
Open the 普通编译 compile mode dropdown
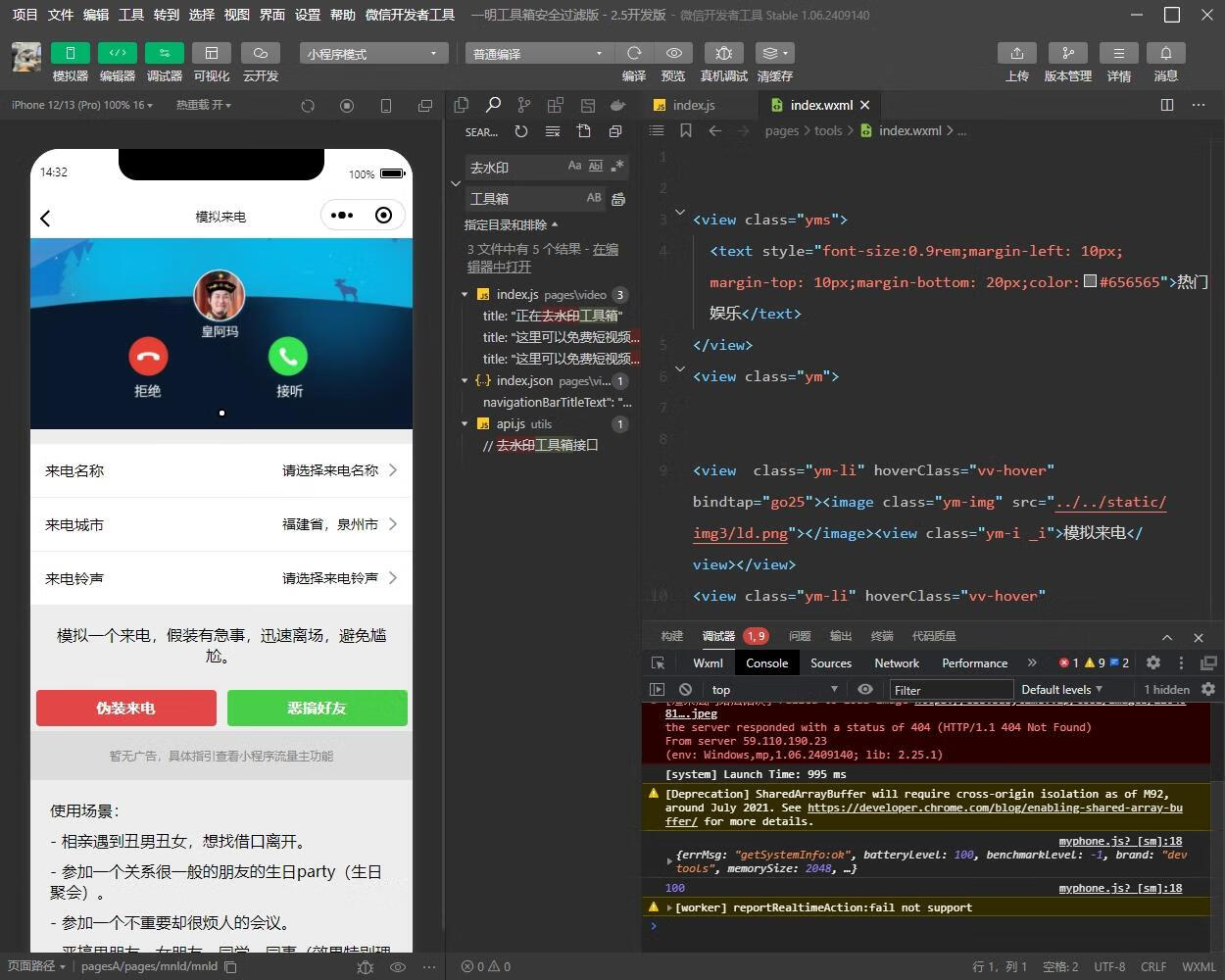click(537, 53)
